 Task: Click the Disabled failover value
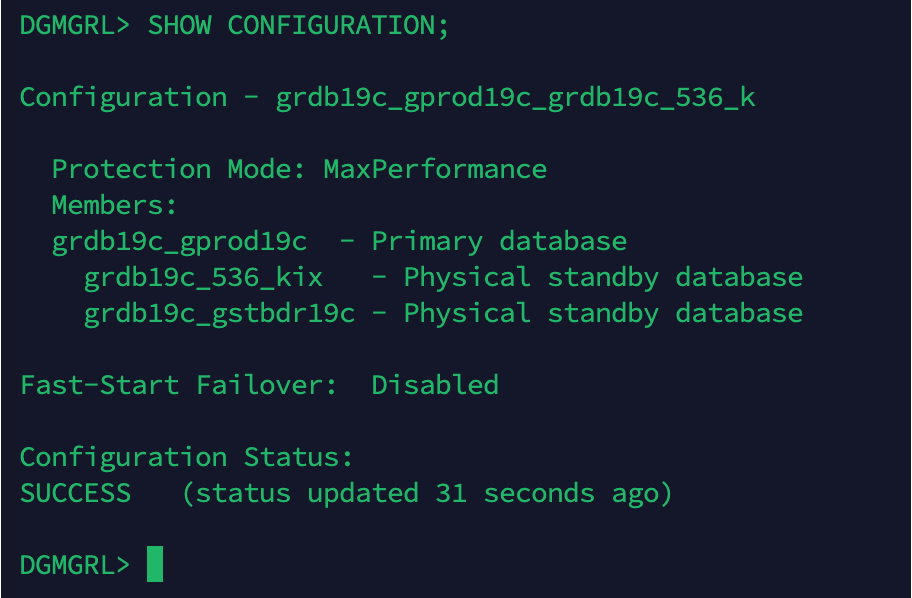[x=435, y=385]
